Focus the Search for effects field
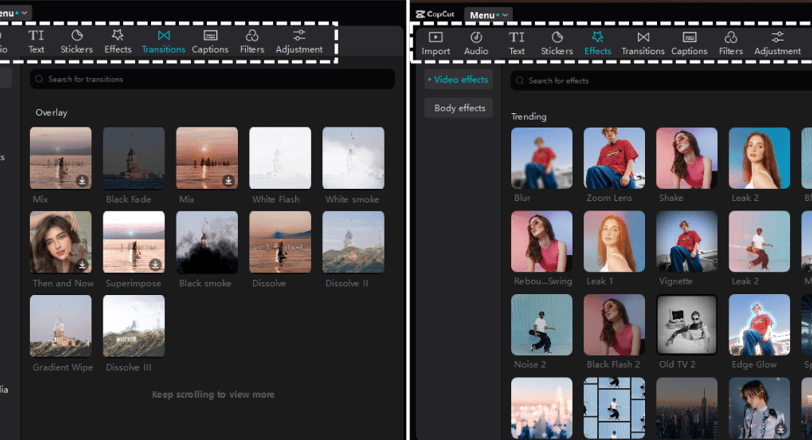 coord(661,81)
